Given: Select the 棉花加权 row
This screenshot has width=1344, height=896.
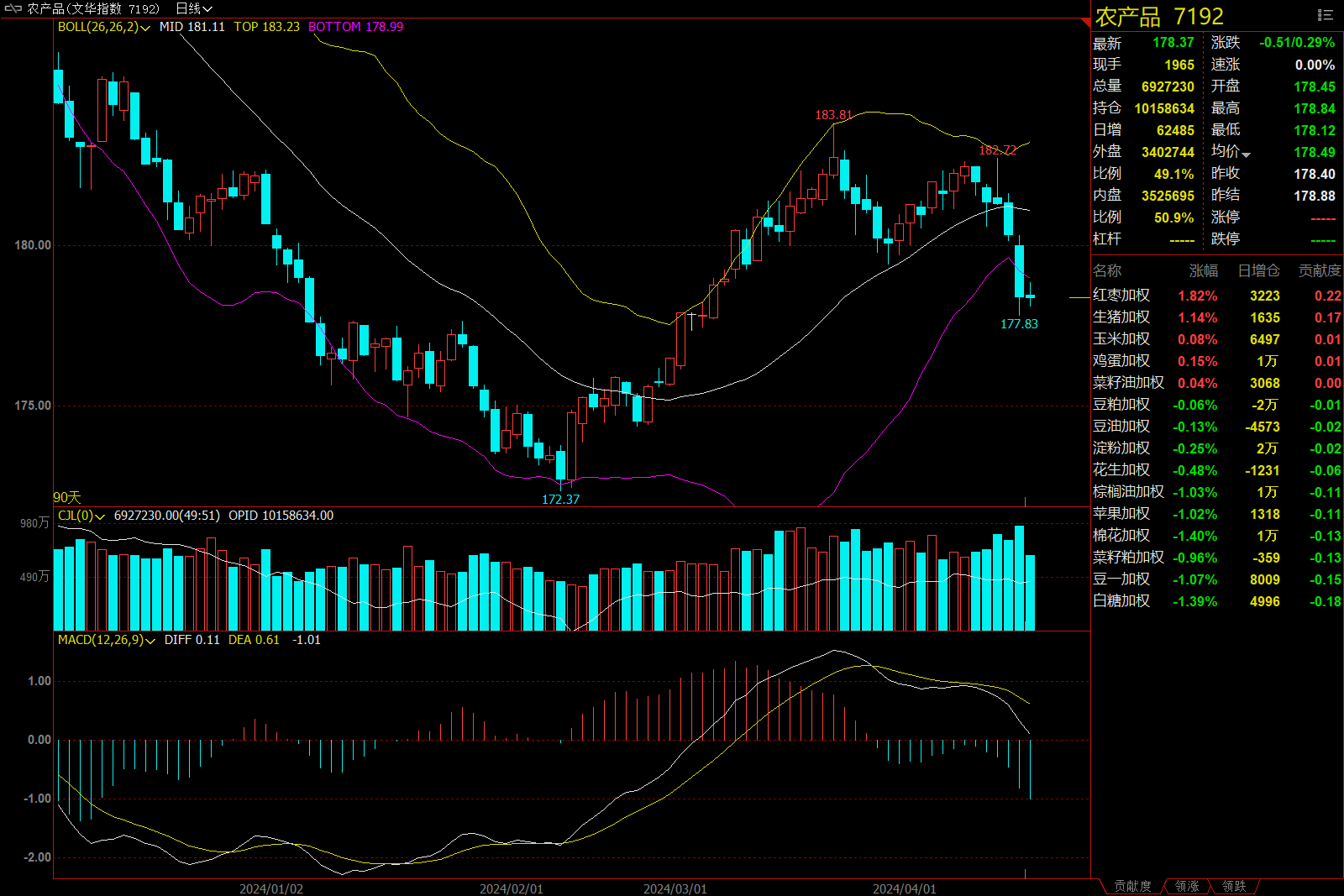Looking at the screenshot, I should tap(1217, 536).
